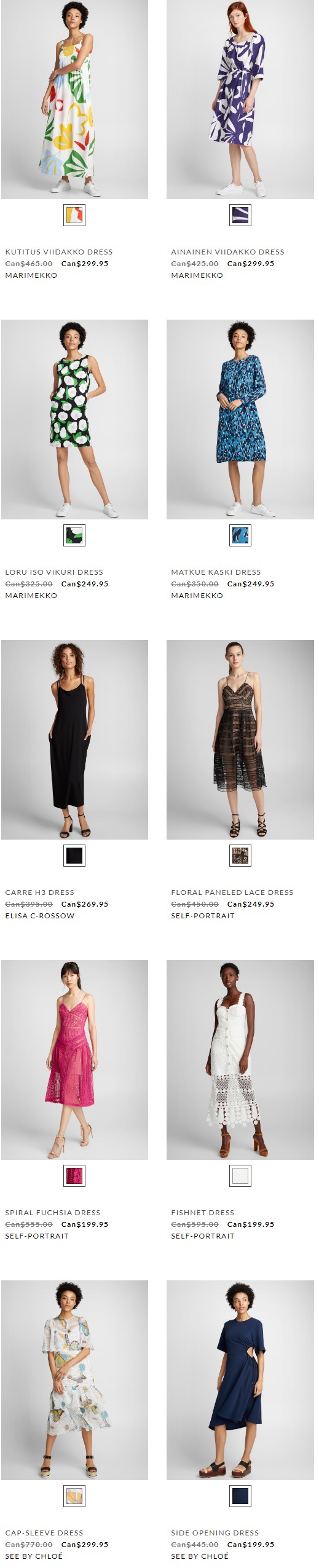
Task: Select the navy Ainainen Viidakko swatch
Action: click(x=240, y=215)
